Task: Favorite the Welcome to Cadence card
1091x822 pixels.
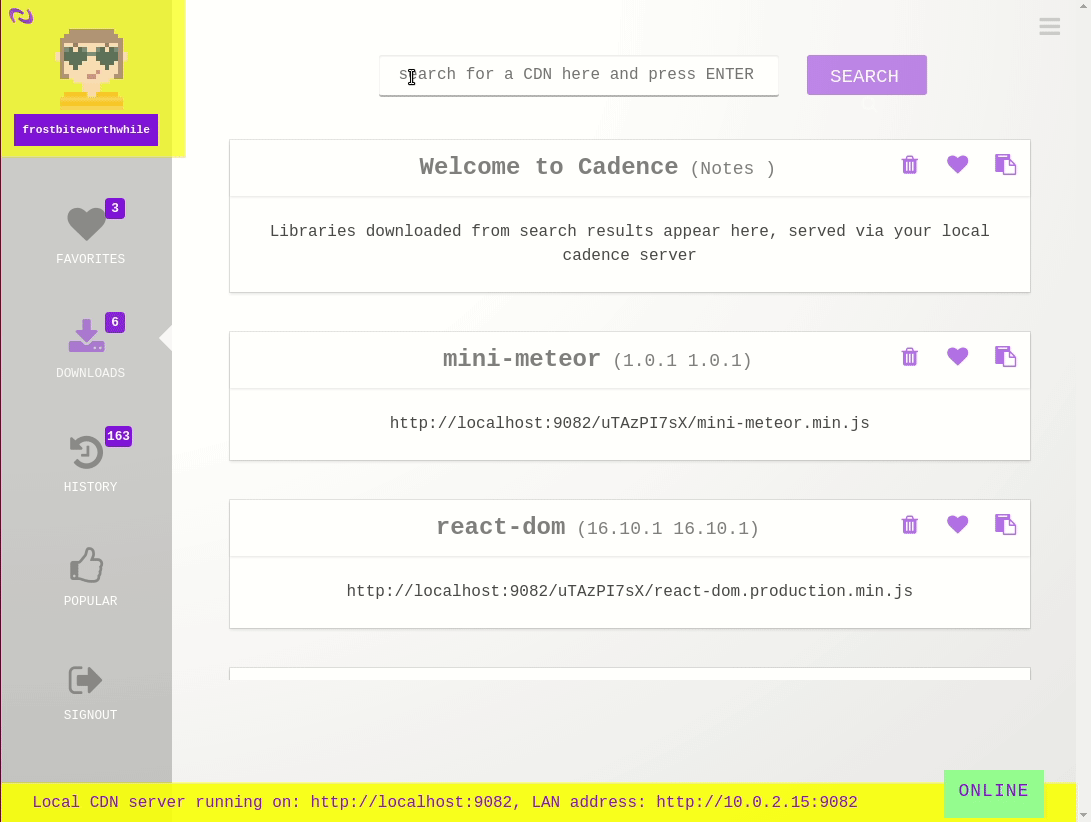Action: pyautogui.click(x=957, y=164)
